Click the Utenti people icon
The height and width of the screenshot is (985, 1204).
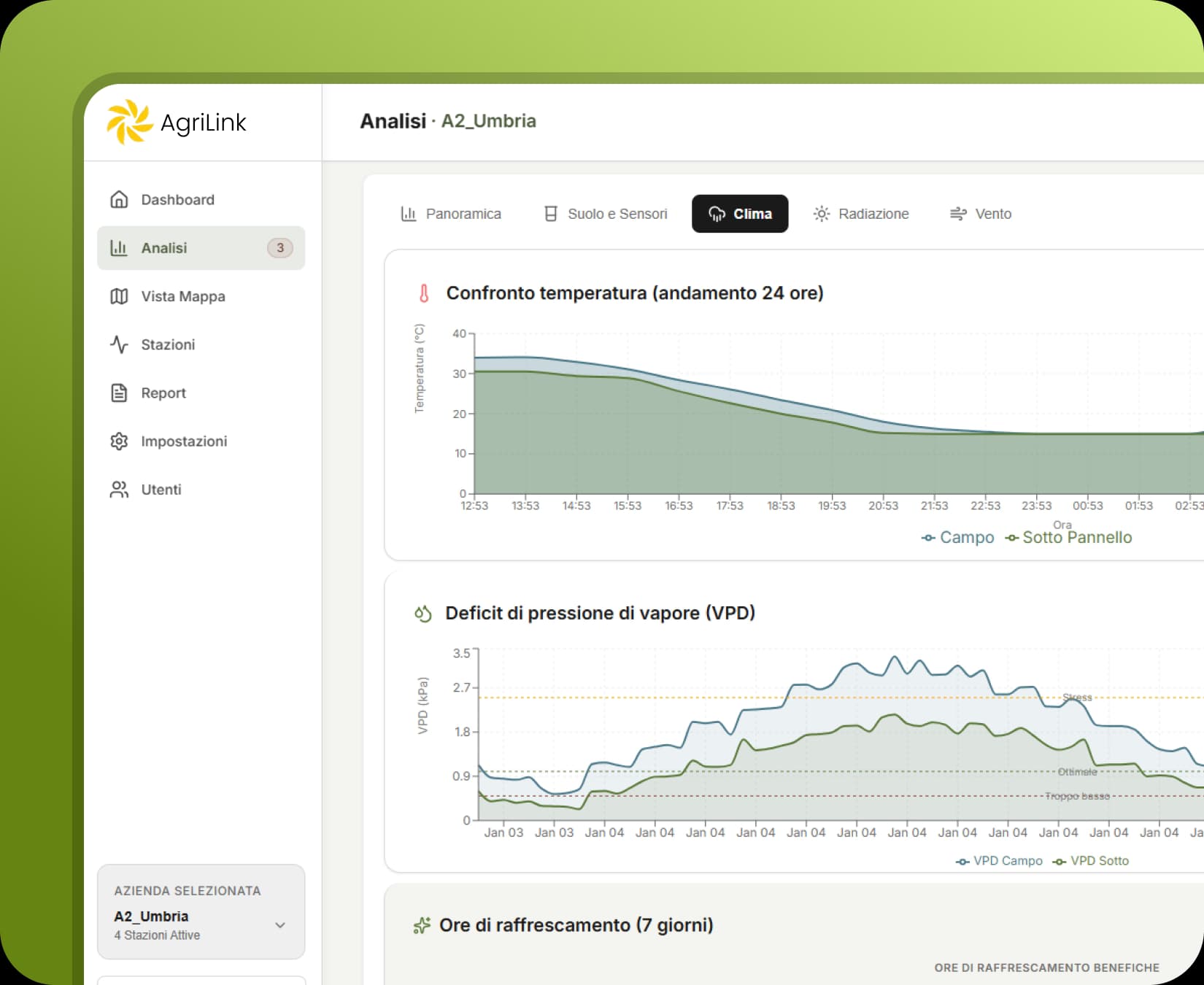pyautogui.click(x=119, y=490)
